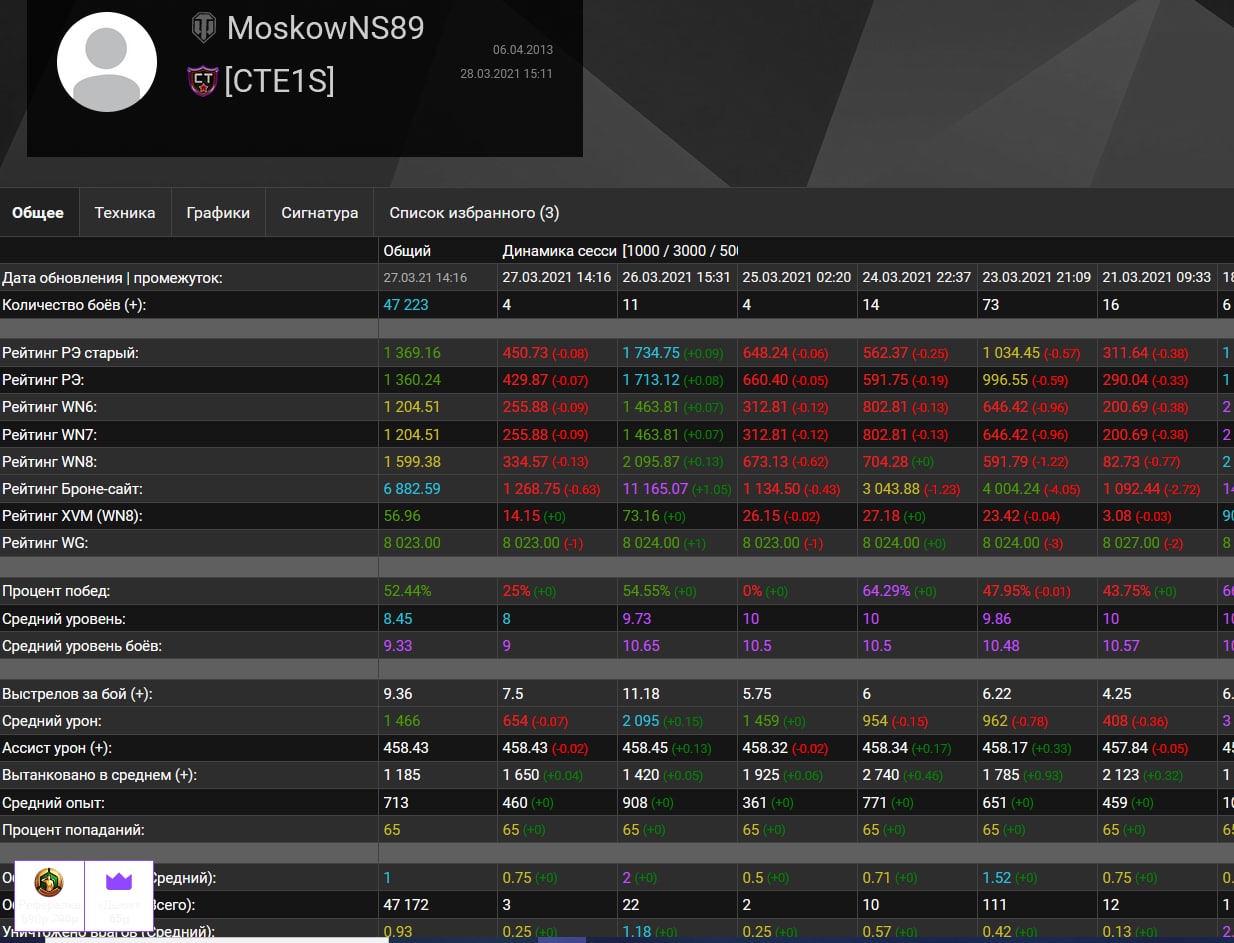Click the WN8 session value 2 095.87
This screenshot has height=943, width=1234.
tap(651, 462)
